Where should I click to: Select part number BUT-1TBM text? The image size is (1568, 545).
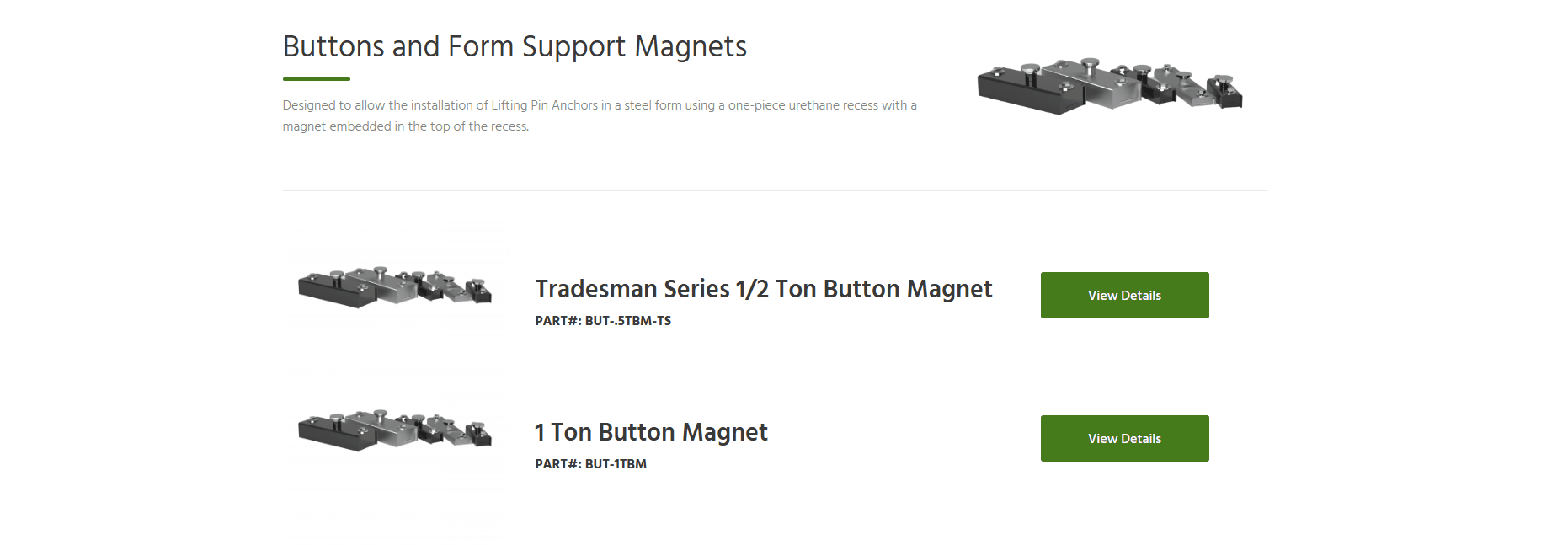click(616, 464)
